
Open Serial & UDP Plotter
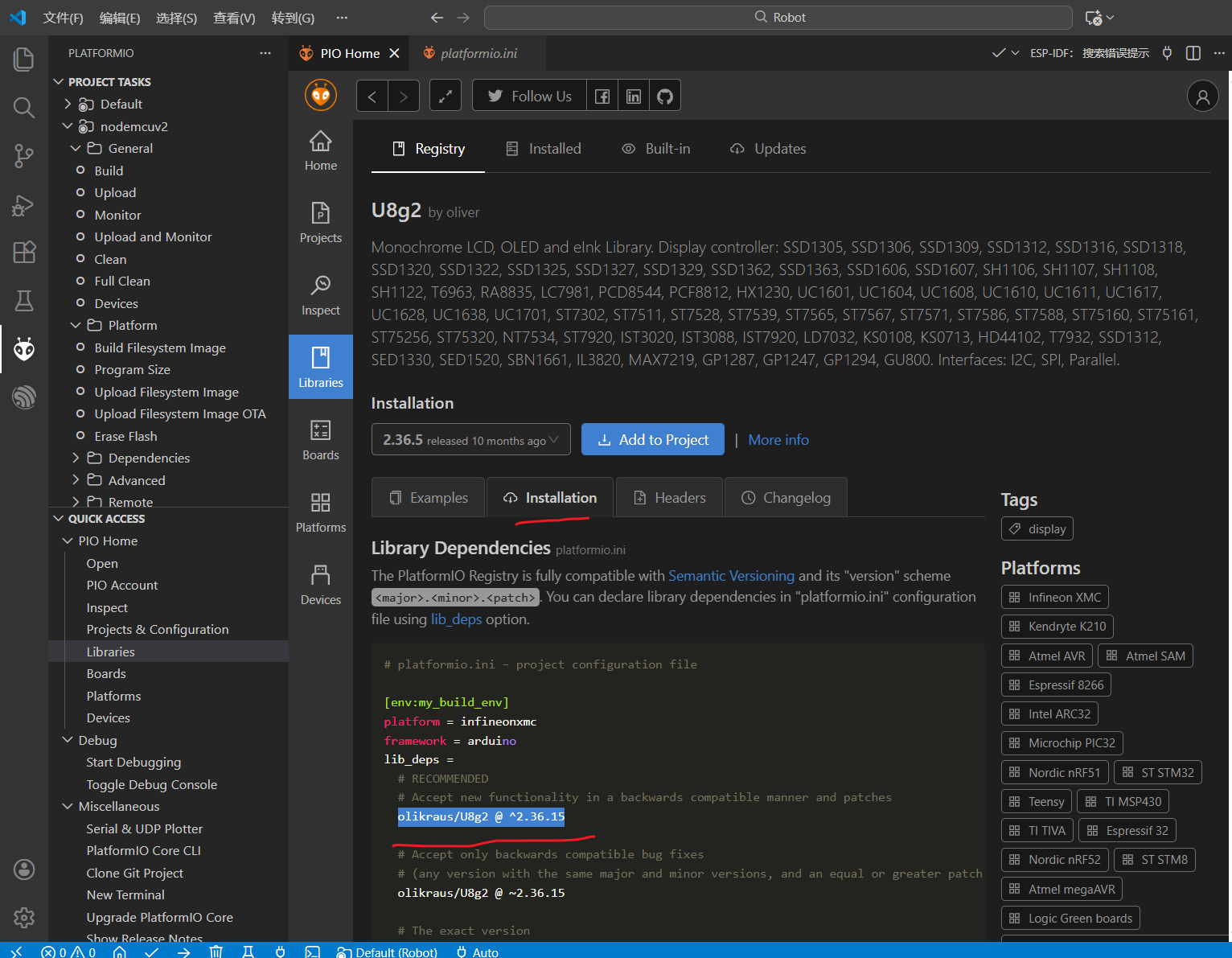[x=145, y=828]
